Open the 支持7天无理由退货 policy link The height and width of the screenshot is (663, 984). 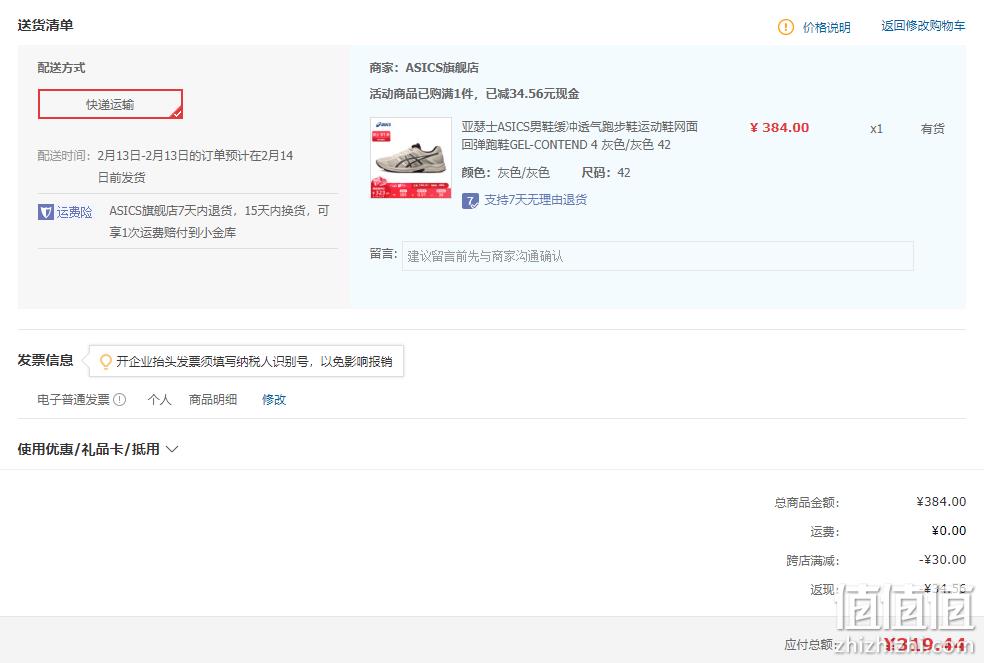[535, 200]
